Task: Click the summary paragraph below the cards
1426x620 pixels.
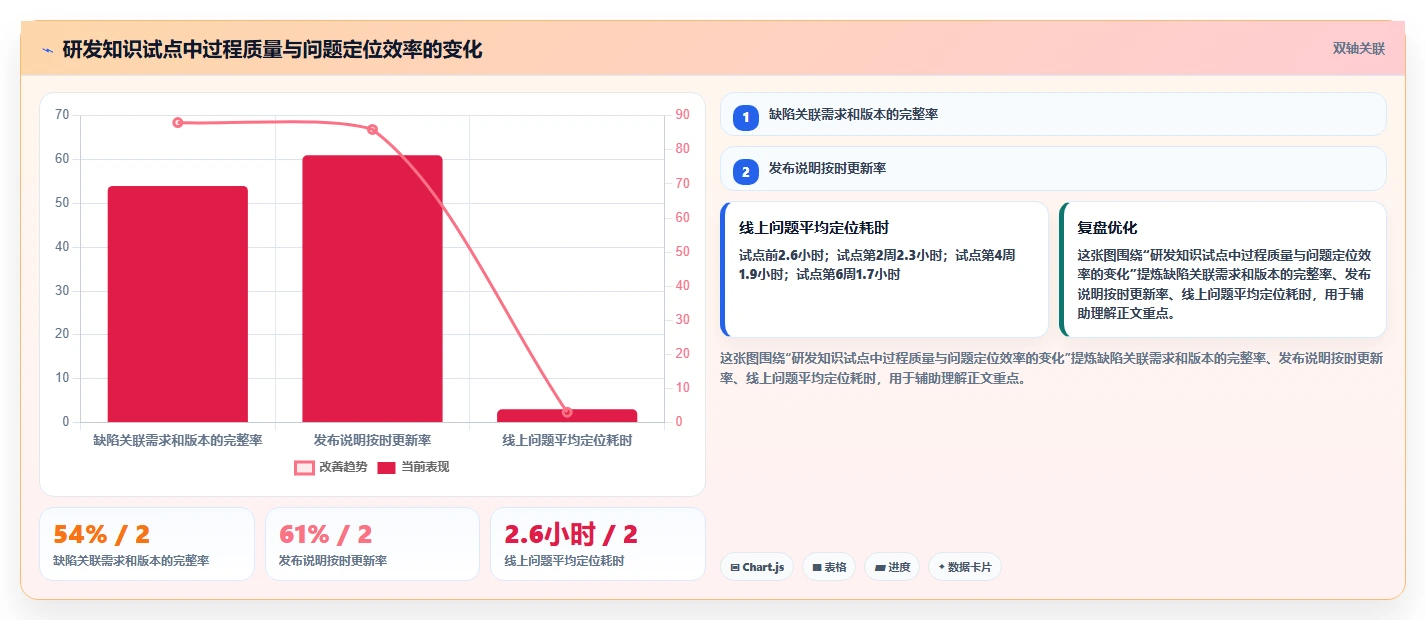Action: pyautogui.click(x=1051, y=368)
